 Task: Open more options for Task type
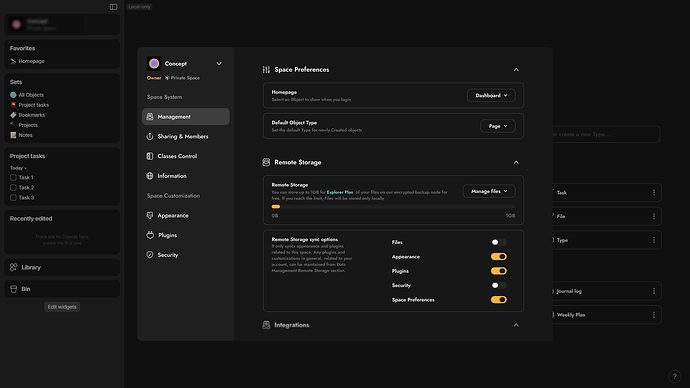(x=654, y=193)
